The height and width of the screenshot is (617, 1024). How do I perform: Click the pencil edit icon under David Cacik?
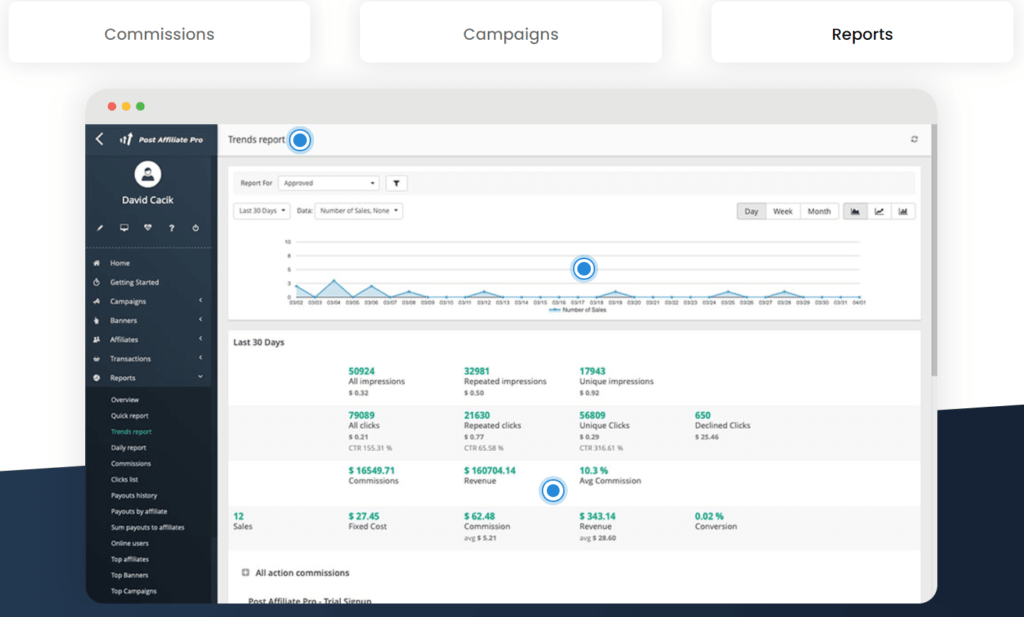tap(98, 227)
